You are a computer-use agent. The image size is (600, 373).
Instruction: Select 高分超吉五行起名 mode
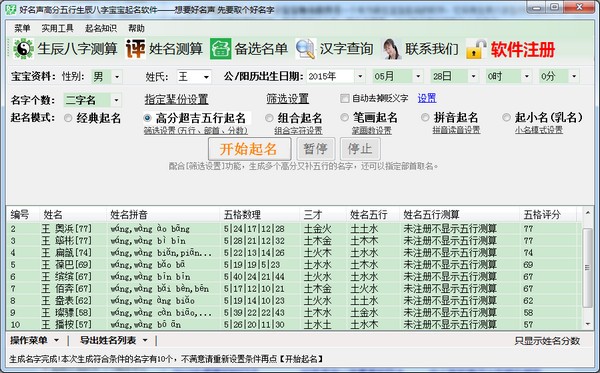(147, 118)
